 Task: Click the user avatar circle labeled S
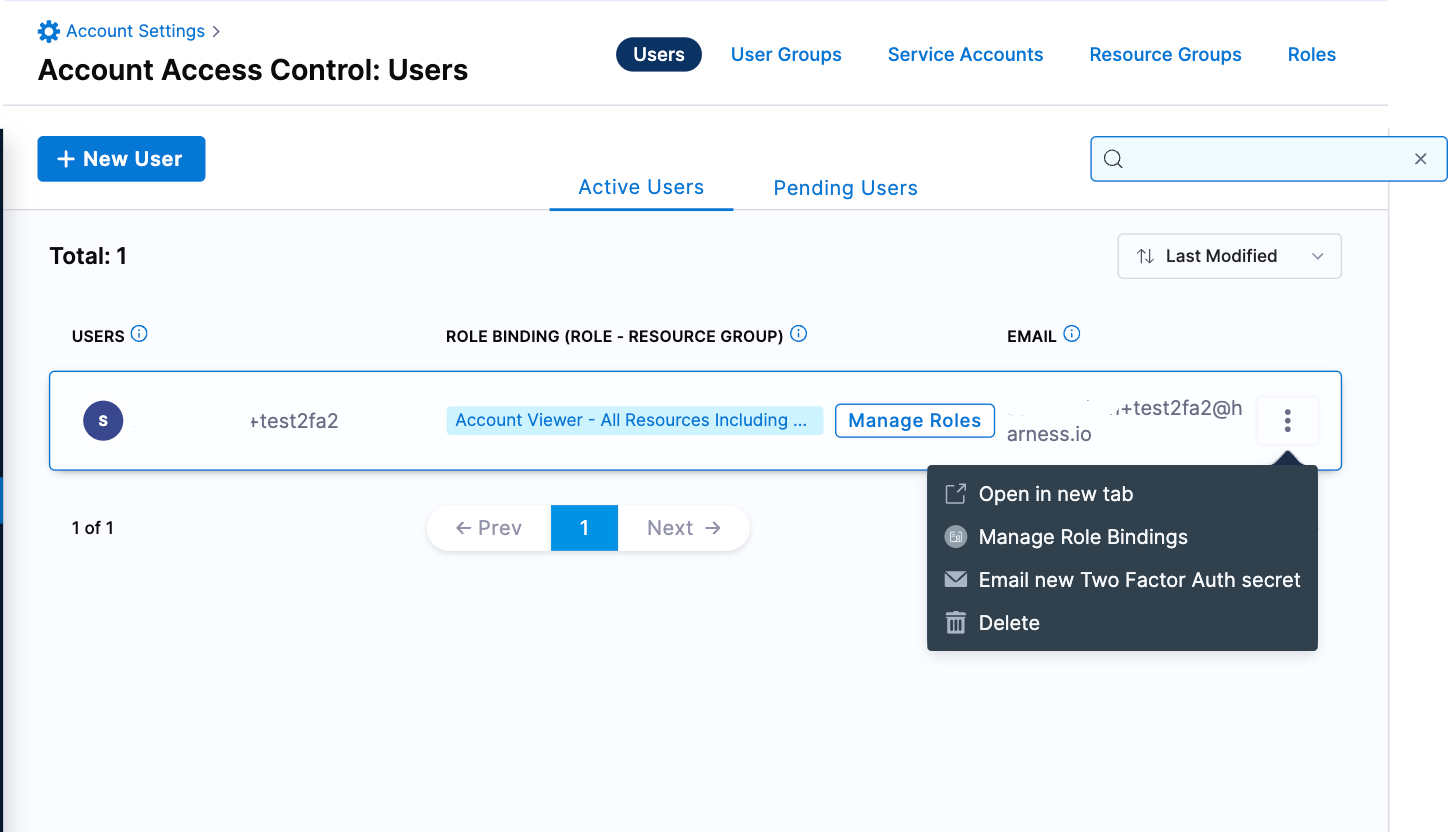[103, 421]
